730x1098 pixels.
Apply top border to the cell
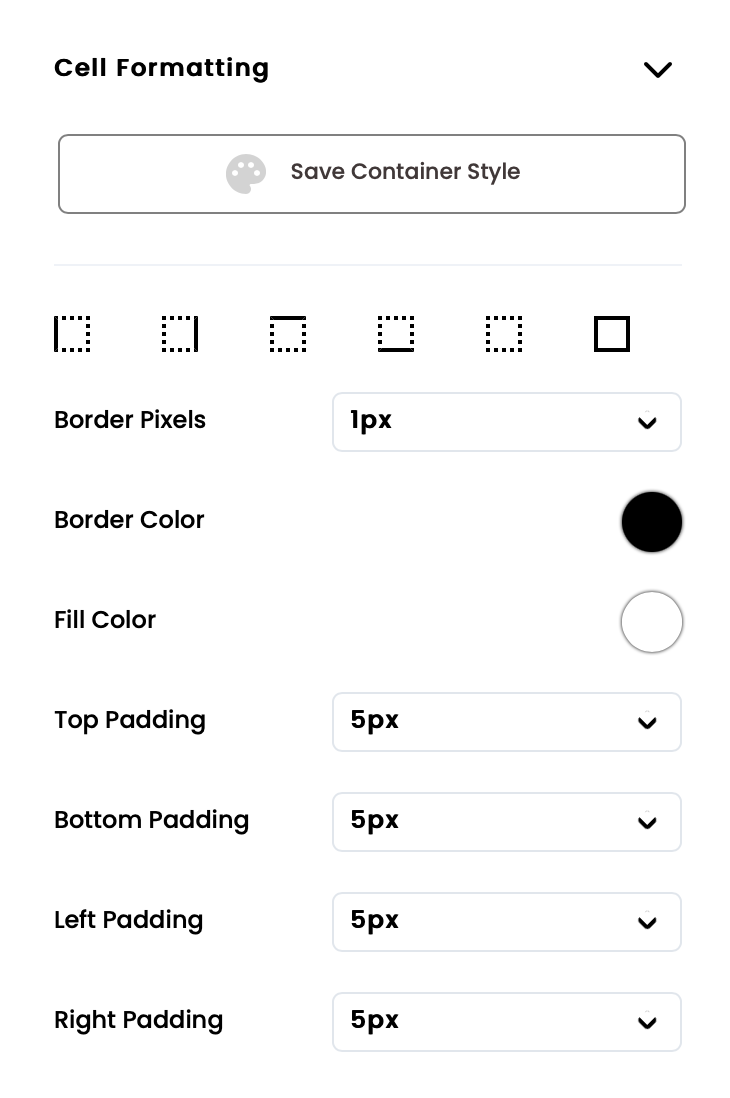(x=288, y=334)
